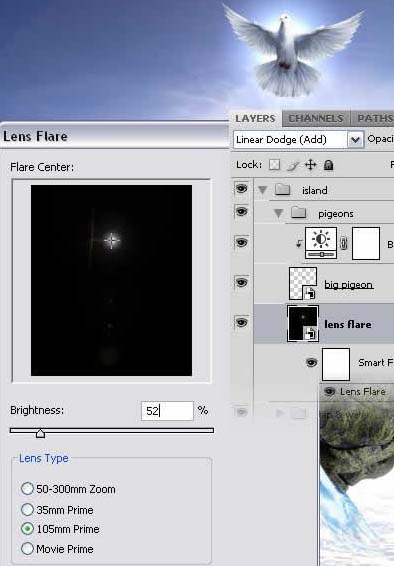
Task: Click the Linear Dodge (Add) blend mode field
Action: point(298,140)
